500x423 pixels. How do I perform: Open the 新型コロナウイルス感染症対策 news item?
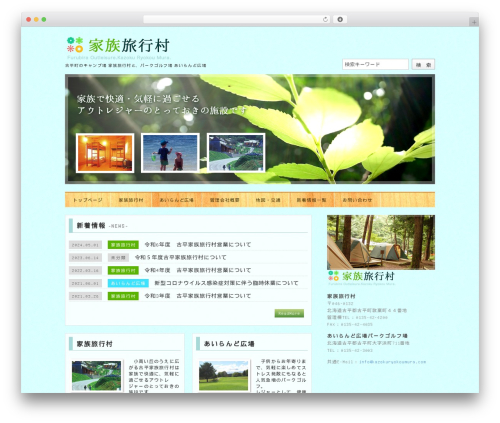(x=226, y=283)
